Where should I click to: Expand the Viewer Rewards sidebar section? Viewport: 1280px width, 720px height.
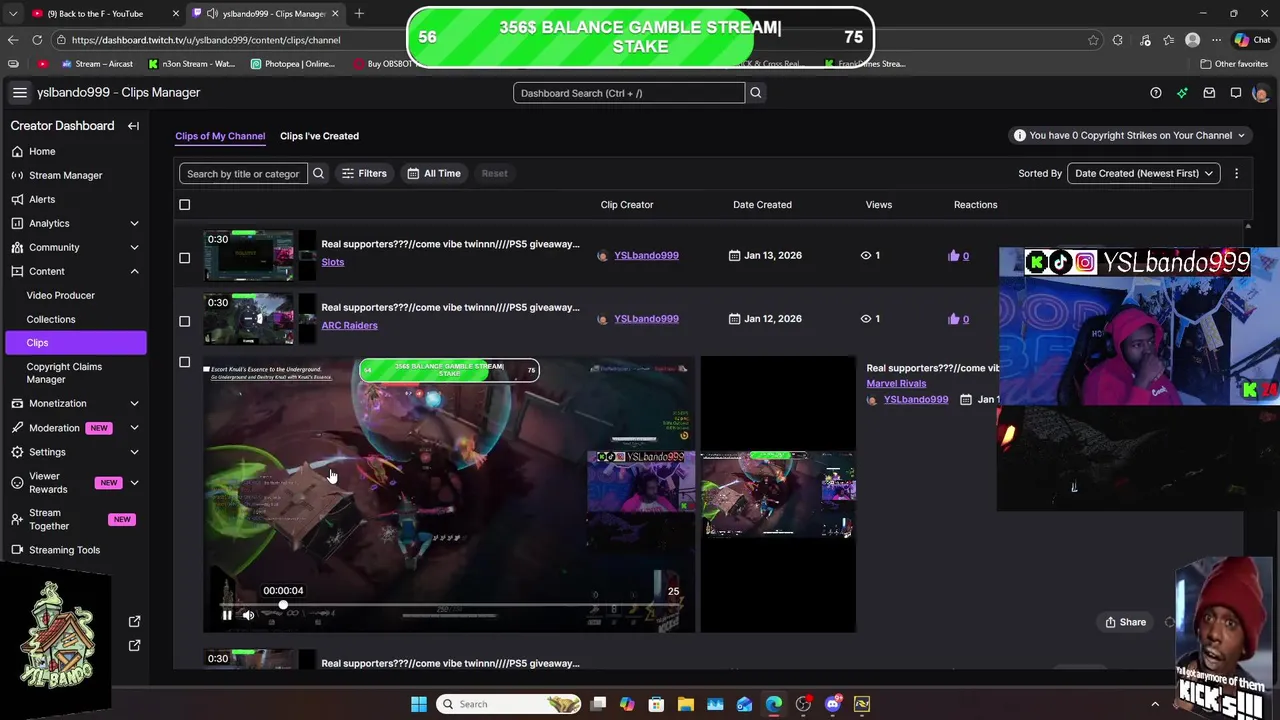tap(134, 483)
